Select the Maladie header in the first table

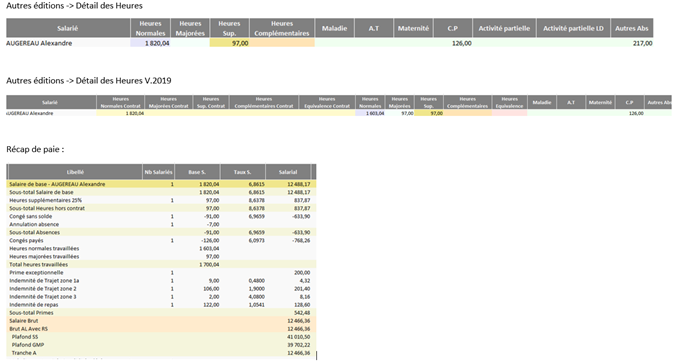click(334, 28)
